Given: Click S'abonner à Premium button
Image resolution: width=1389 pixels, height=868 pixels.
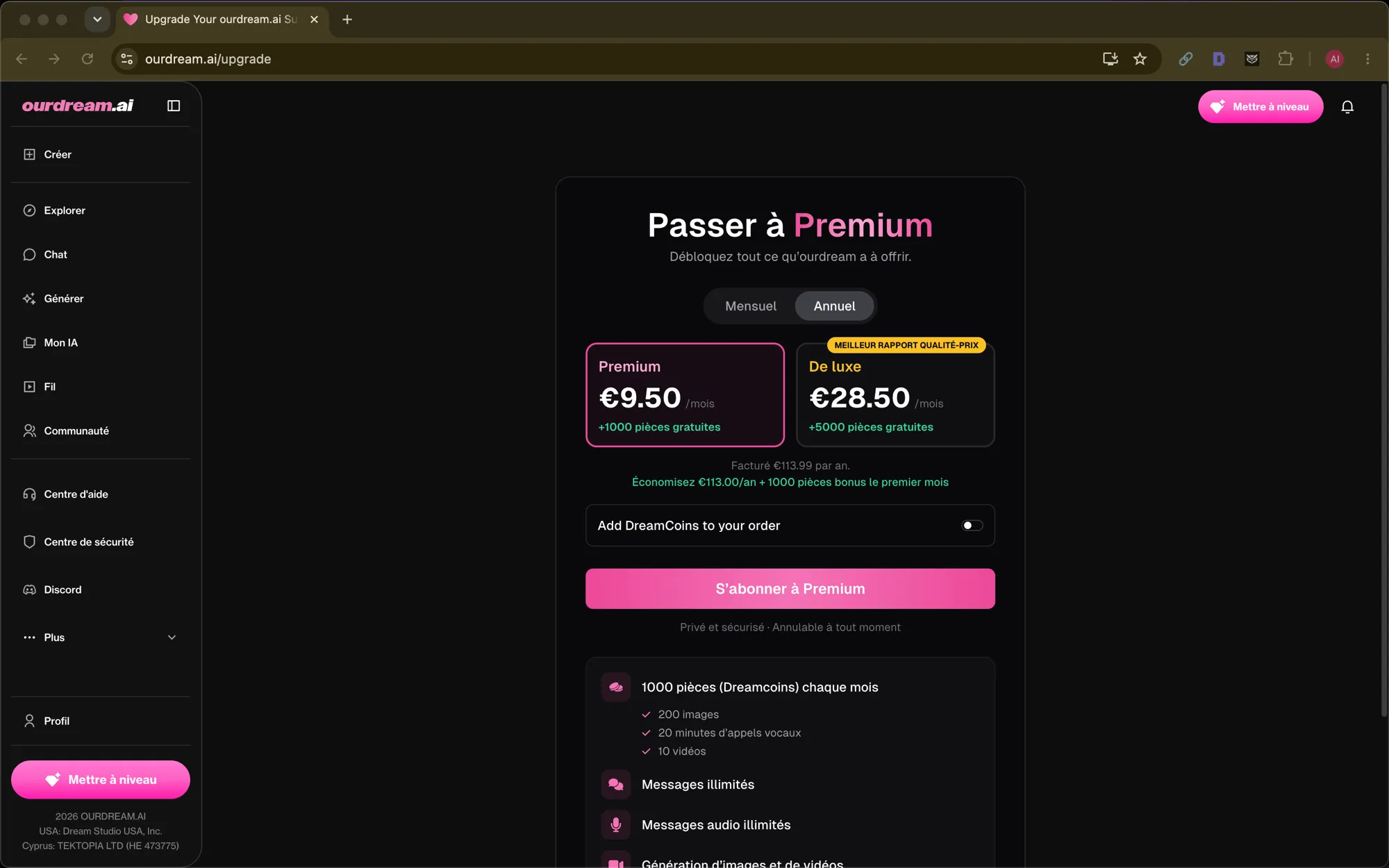Looking at the screenshot, I should tap(790, 589).
